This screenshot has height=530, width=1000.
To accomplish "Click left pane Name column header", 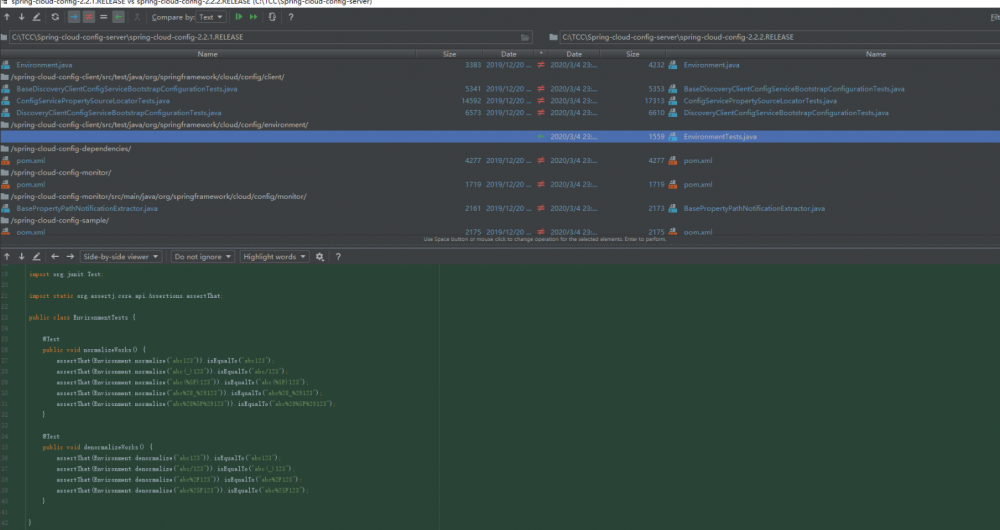I will point(207,54).
